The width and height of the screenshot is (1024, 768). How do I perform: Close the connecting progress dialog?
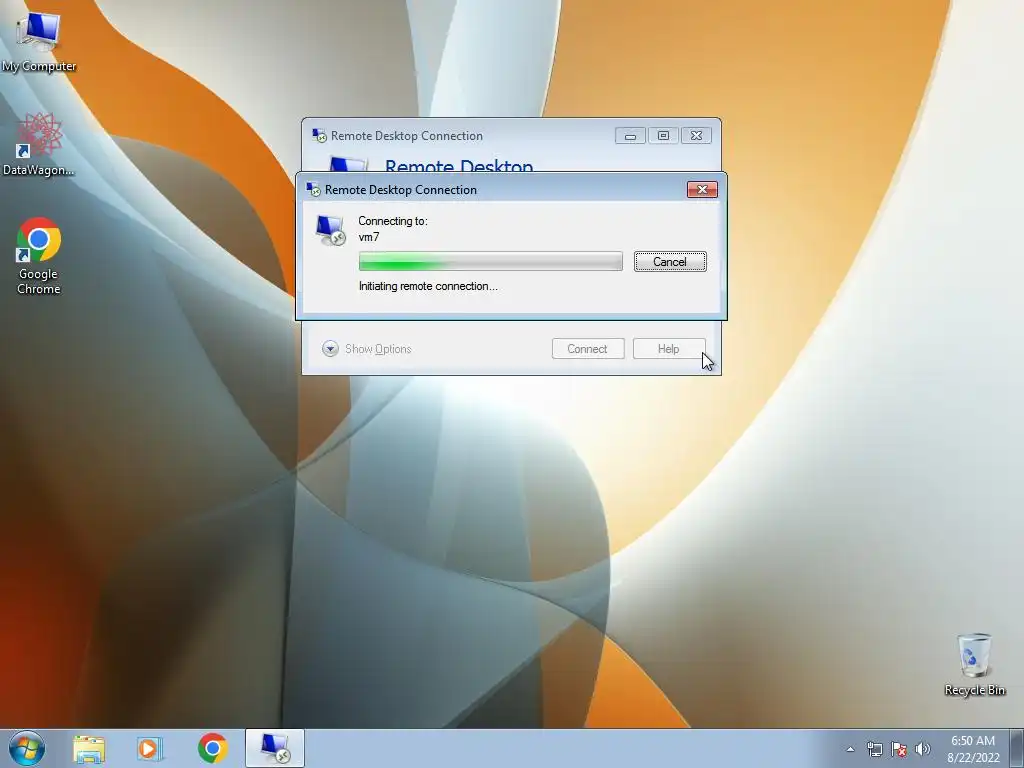[702, 189]
